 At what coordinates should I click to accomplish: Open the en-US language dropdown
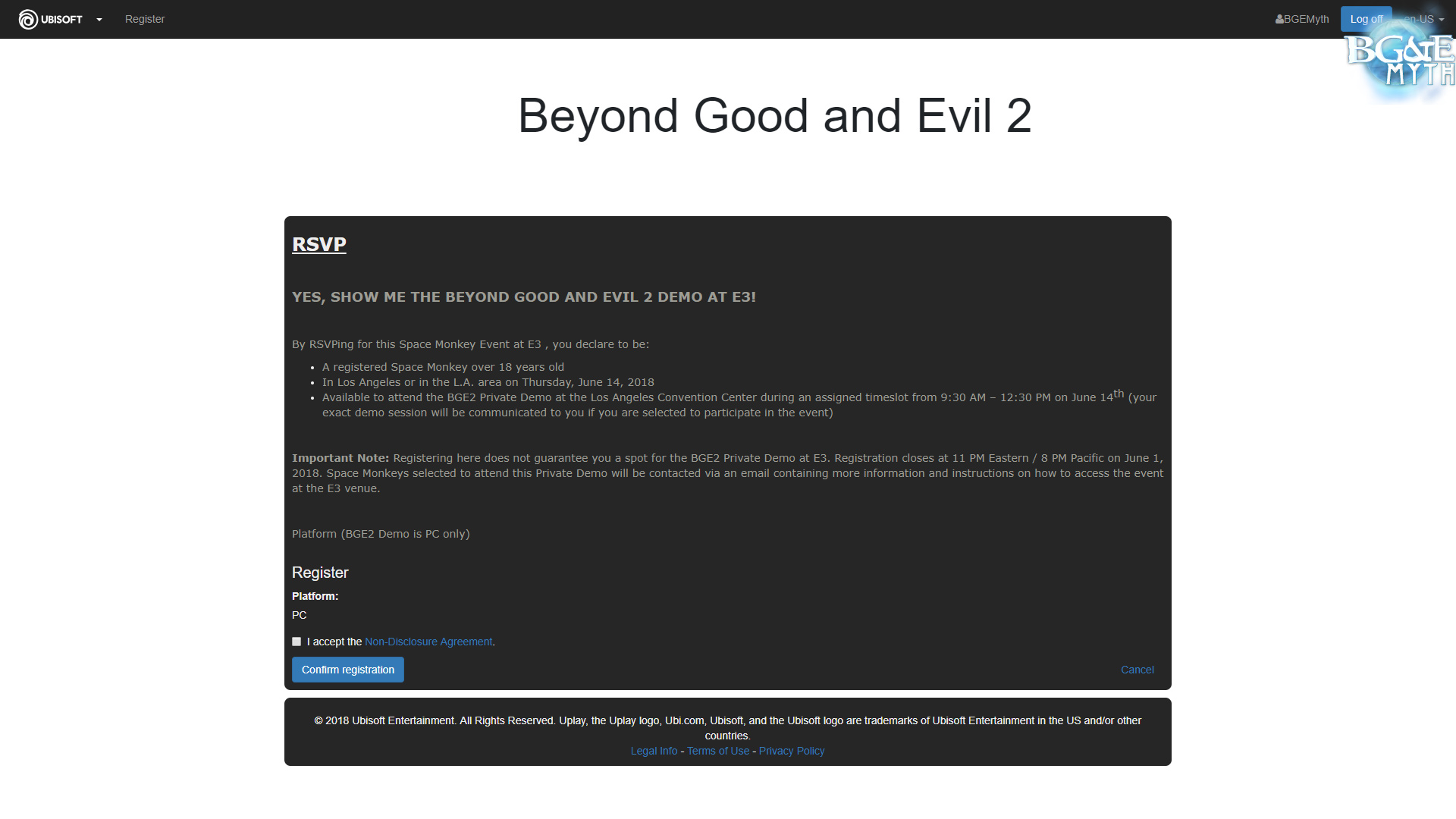[x=1423, y=19]
